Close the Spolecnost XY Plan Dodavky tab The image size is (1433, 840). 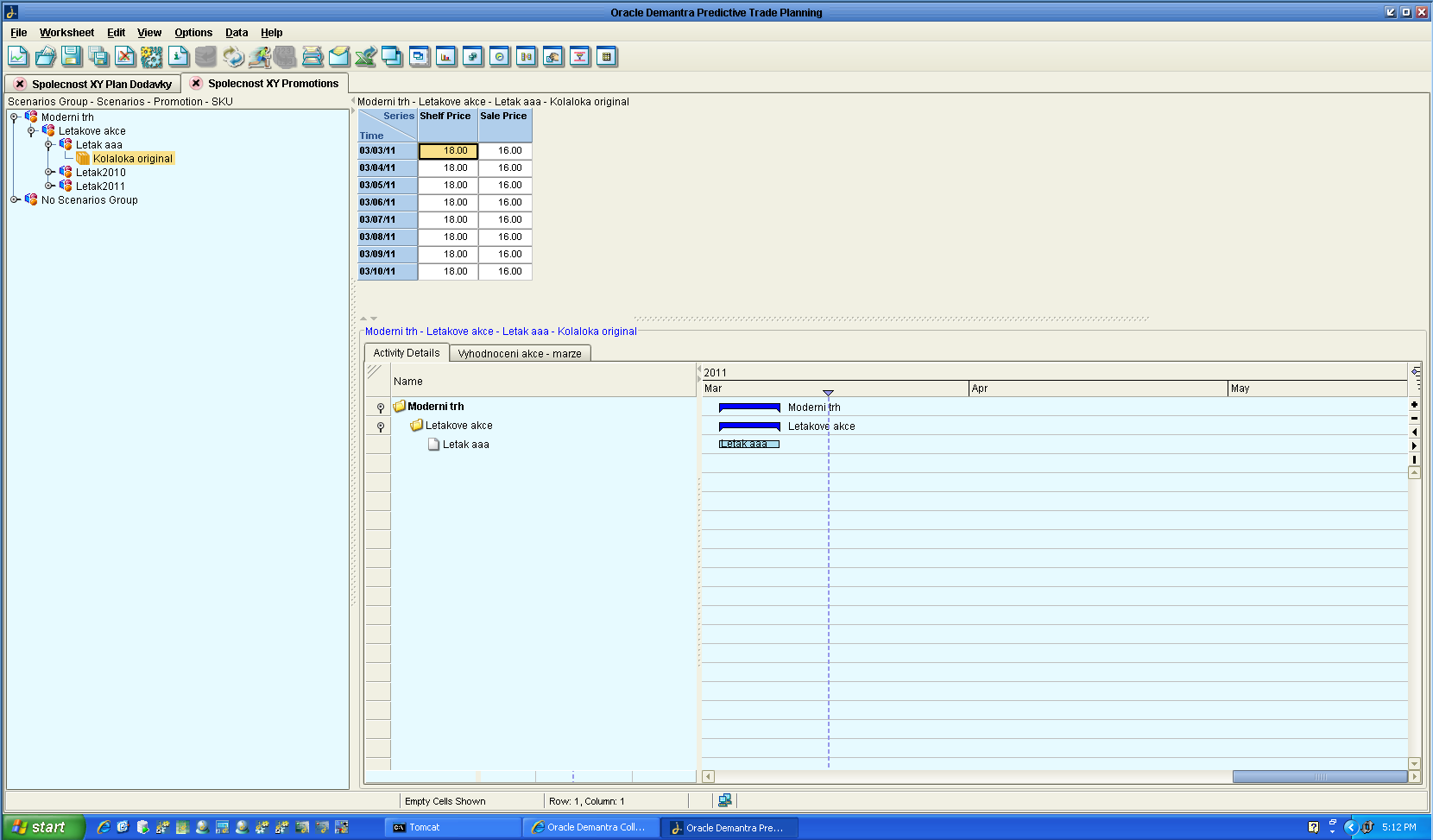point(20,84)
